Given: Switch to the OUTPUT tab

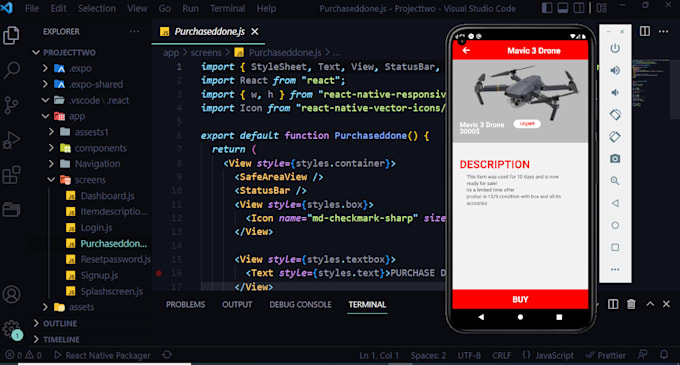Looking at the screenshot, I should pyautogui.click(x=237, y=305).
